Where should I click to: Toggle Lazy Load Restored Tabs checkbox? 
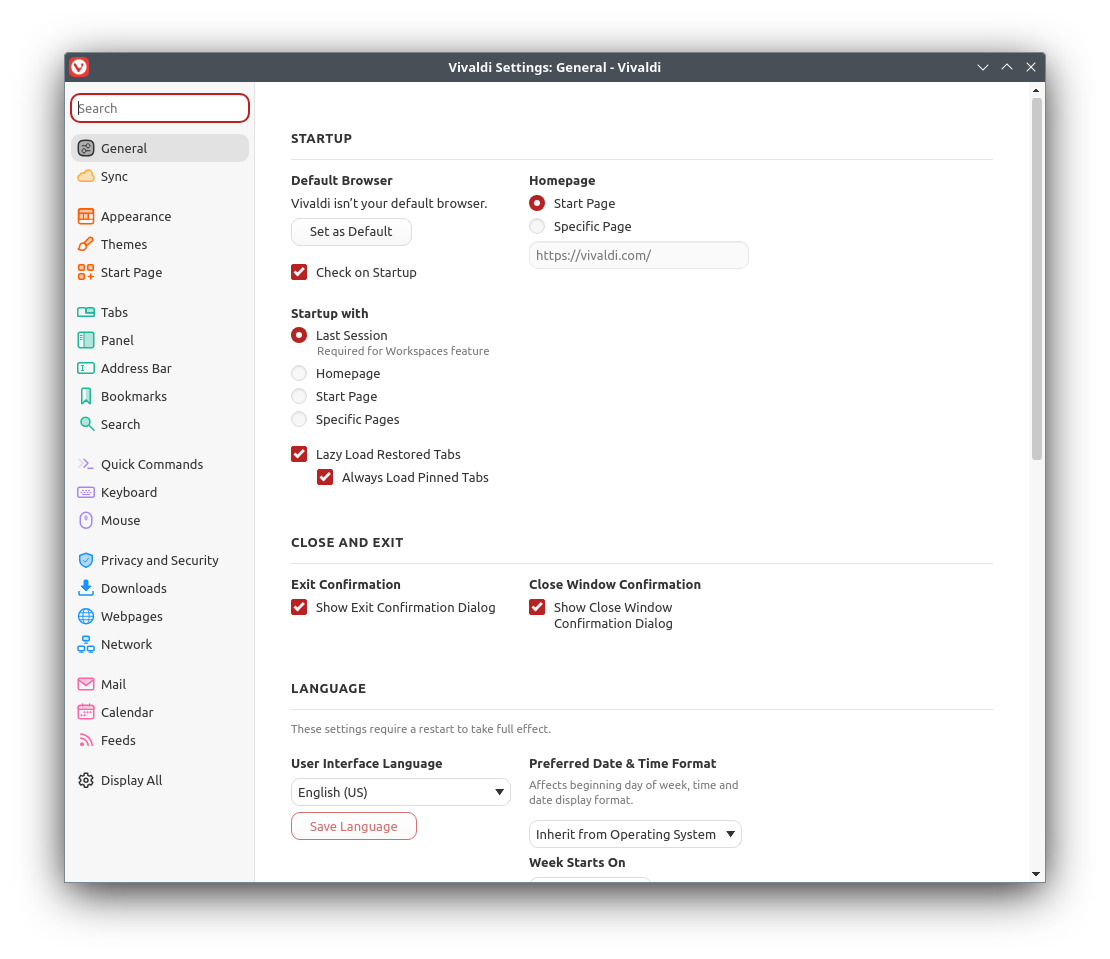click(x=299, y=454)
